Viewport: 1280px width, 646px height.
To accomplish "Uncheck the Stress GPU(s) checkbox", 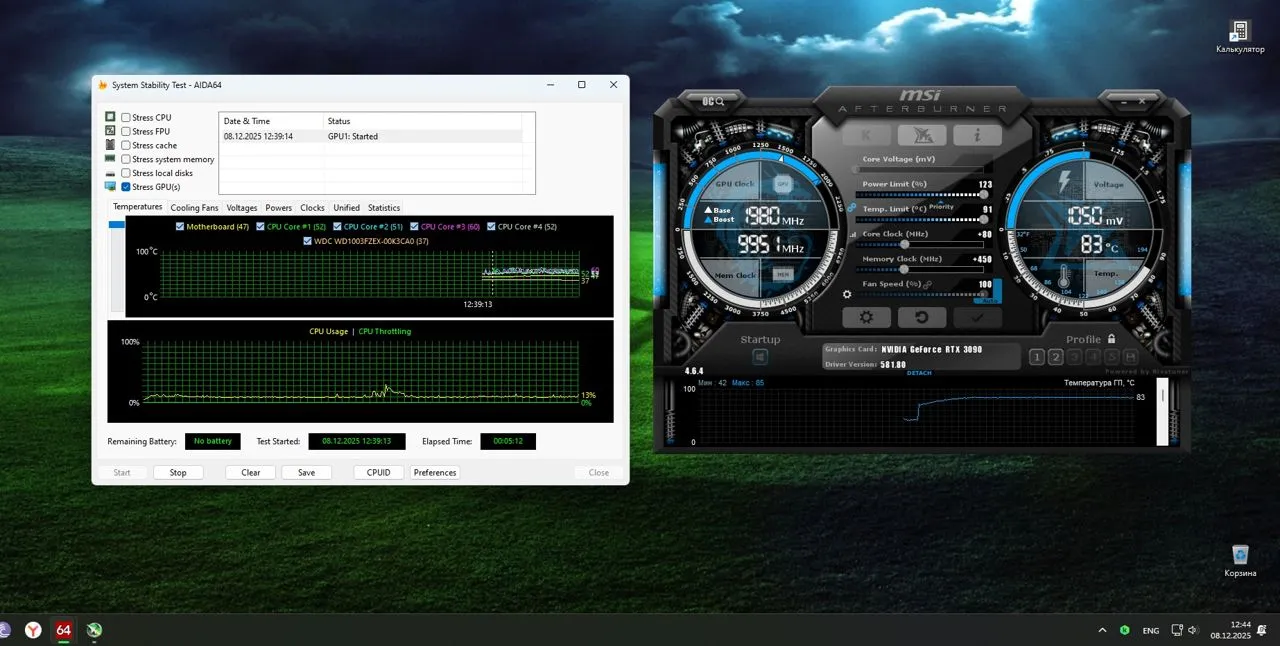I will pos(126,187).
